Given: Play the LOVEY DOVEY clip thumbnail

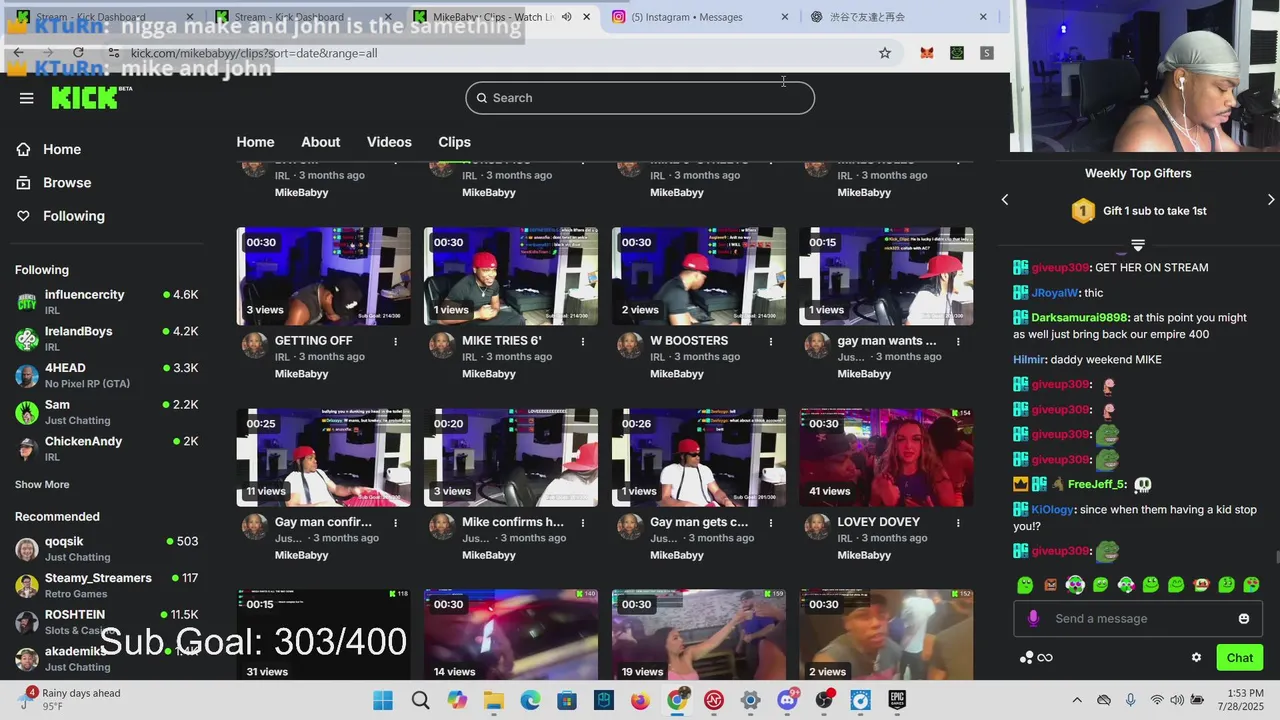Looking at the screenshot, I should 886,457.
